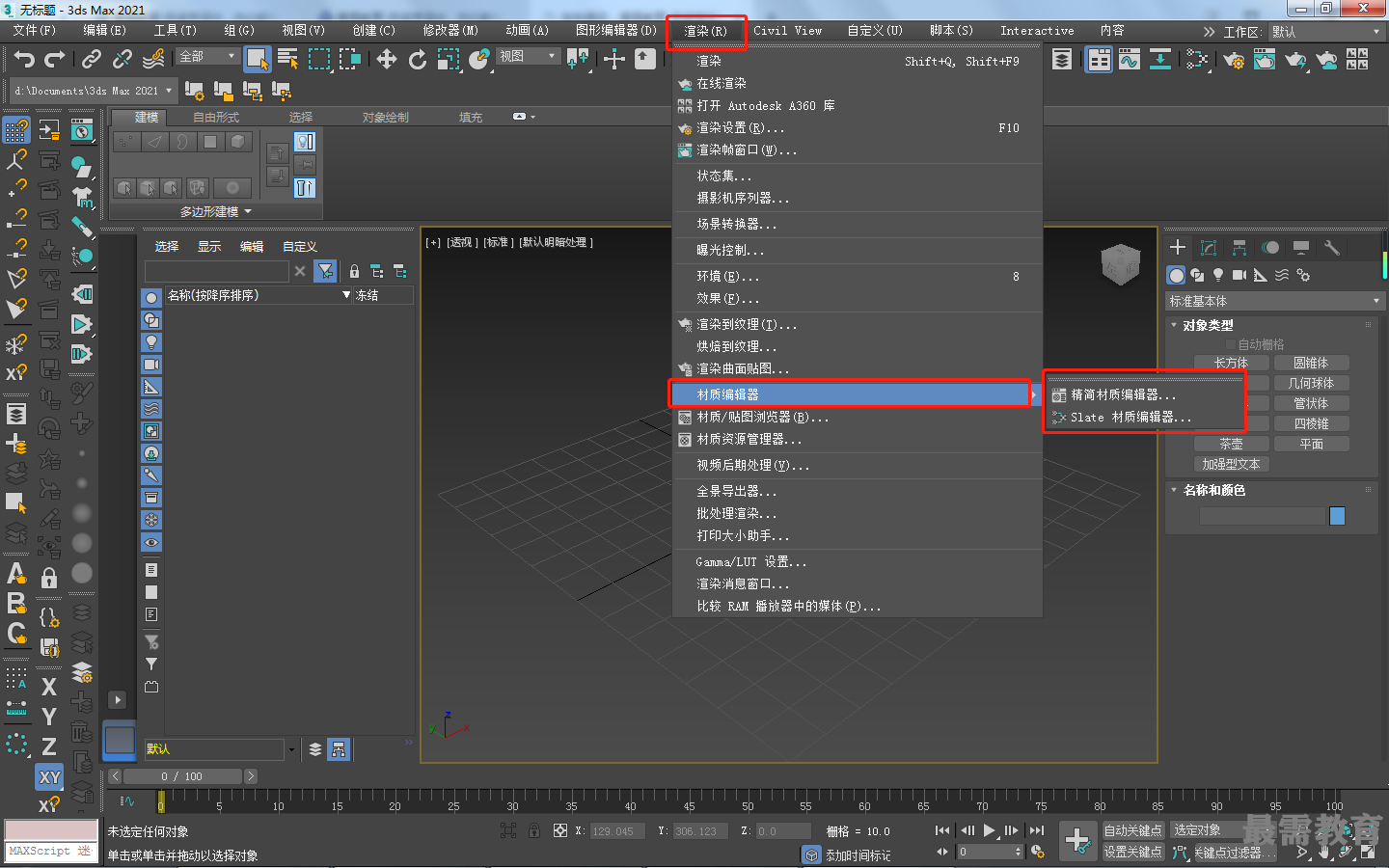Open the Hierarchy panel tab icon

(x=1239, y=248)
